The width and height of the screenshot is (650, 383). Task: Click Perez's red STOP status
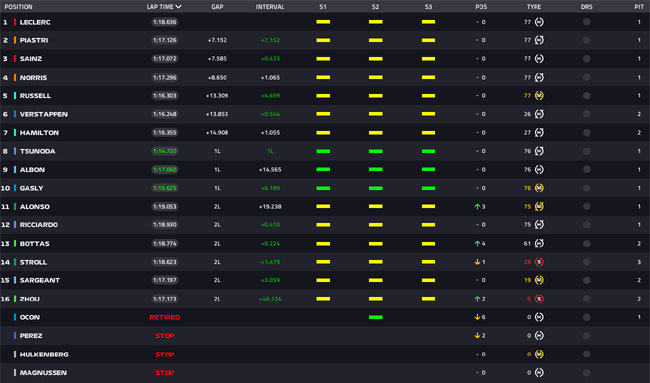(165, 336)
